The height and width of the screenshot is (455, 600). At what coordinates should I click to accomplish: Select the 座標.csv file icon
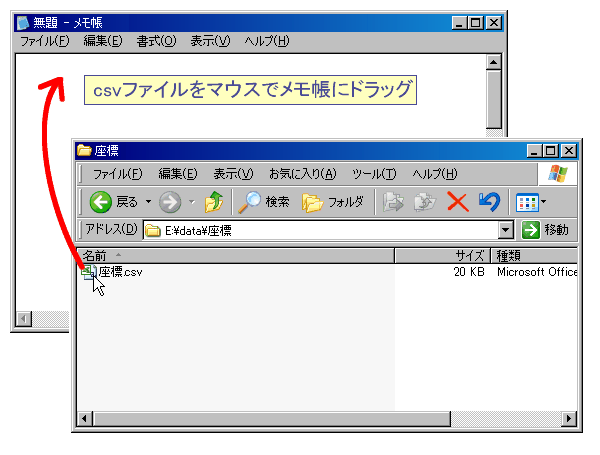pos(88,272)
